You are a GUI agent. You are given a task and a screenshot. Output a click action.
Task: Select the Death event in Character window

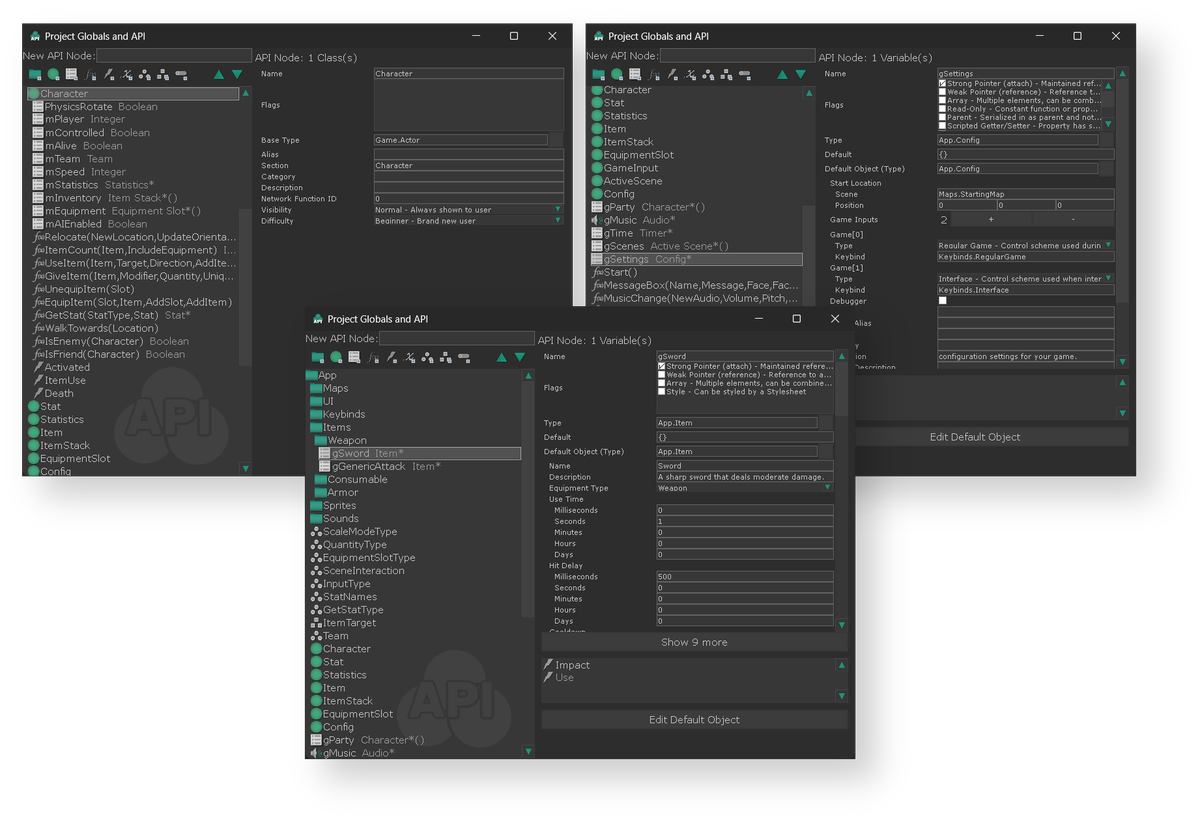(53, 393)
